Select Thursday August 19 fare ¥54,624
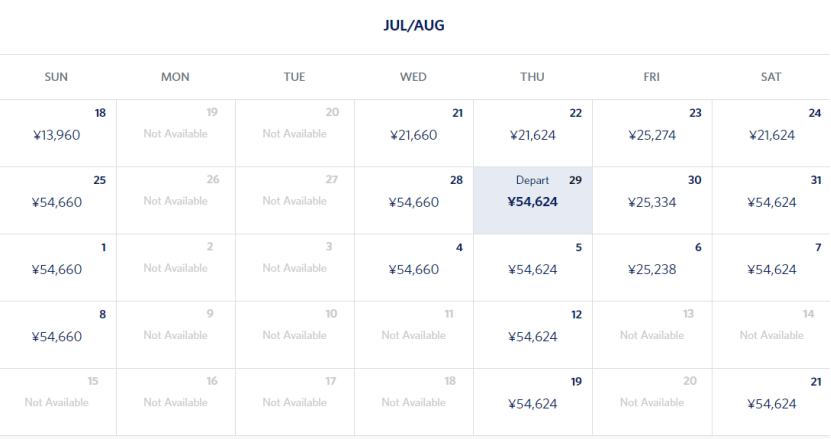Image resolution: width=831 pixels, height=439 pixels. click(x=532, y=403)
